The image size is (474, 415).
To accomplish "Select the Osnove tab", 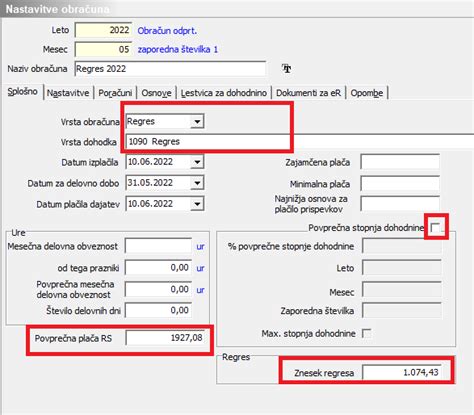I will click(156, 93).
